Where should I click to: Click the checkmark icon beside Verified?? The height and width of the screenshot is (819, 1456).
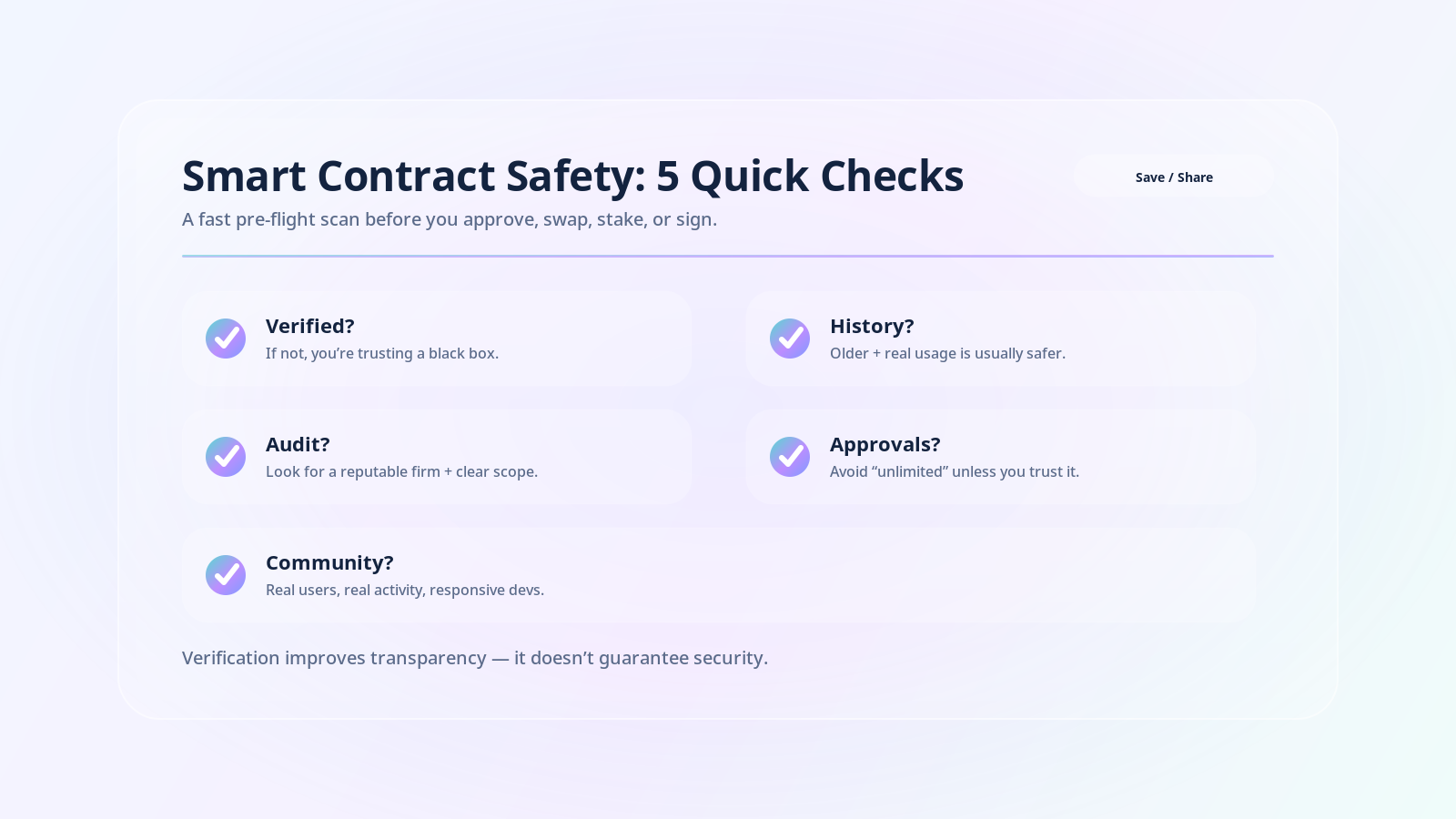pos(226,339)
